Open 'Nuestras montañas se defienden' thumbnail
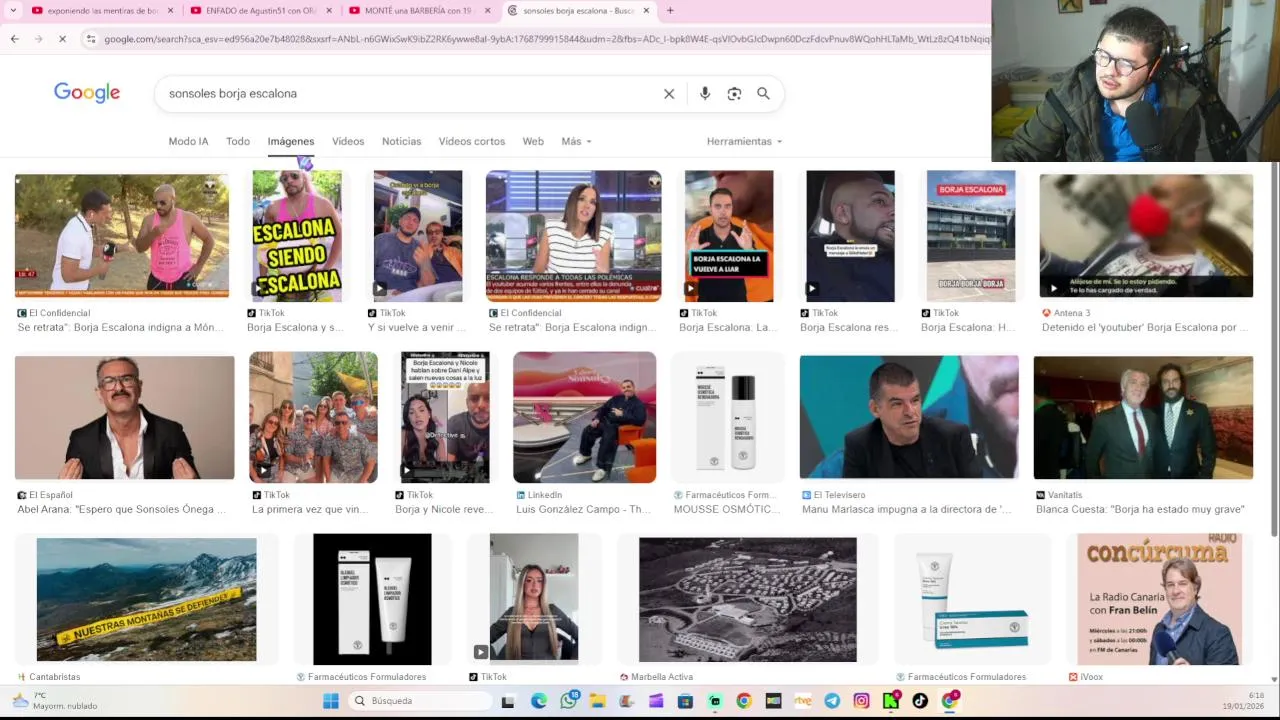The width and height of the screenshot is (1280, 720). 146,600
